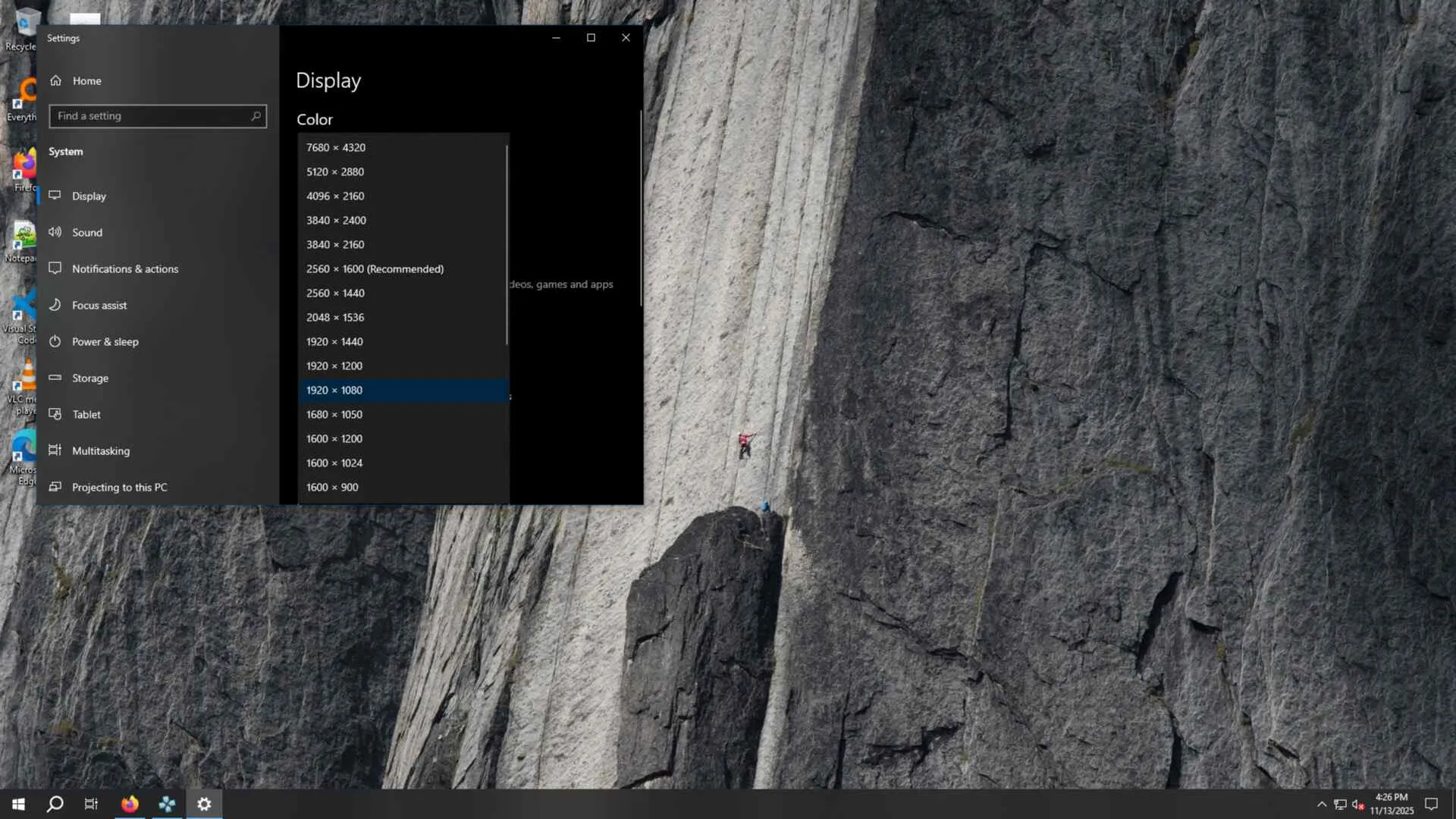
Task: Open Notifications & actions page
Action: [124, 269]
